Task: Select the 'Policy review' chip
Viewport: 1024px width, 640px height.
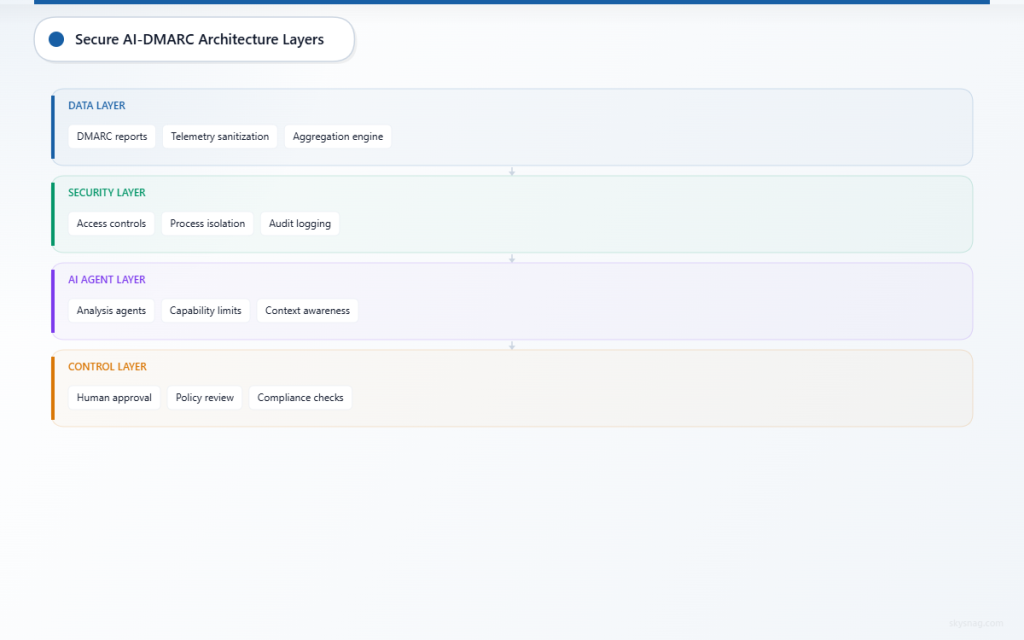Action: [204, 398]
